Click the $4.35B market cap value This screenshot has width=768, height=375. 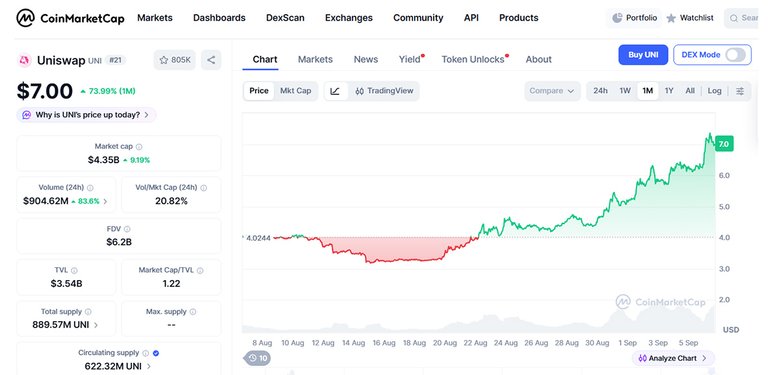click(x=103, y=160)
